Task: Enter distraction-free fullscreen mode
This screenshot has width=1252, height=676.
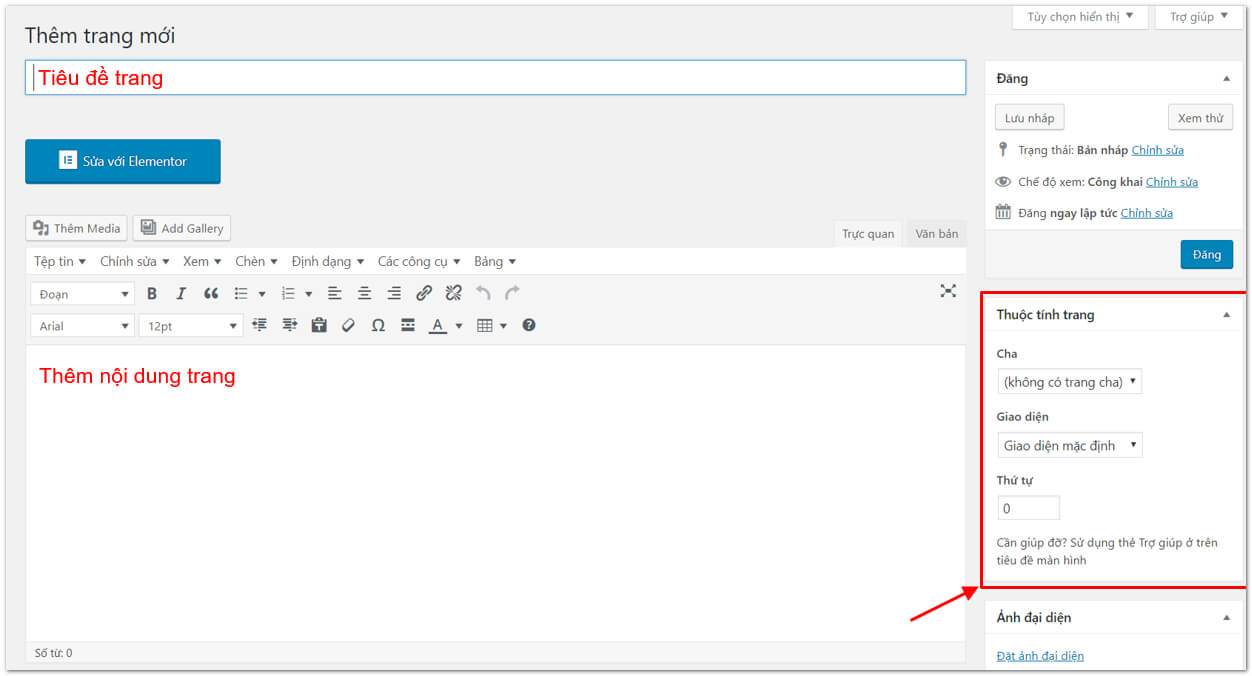Action: [x=948, y=291]
